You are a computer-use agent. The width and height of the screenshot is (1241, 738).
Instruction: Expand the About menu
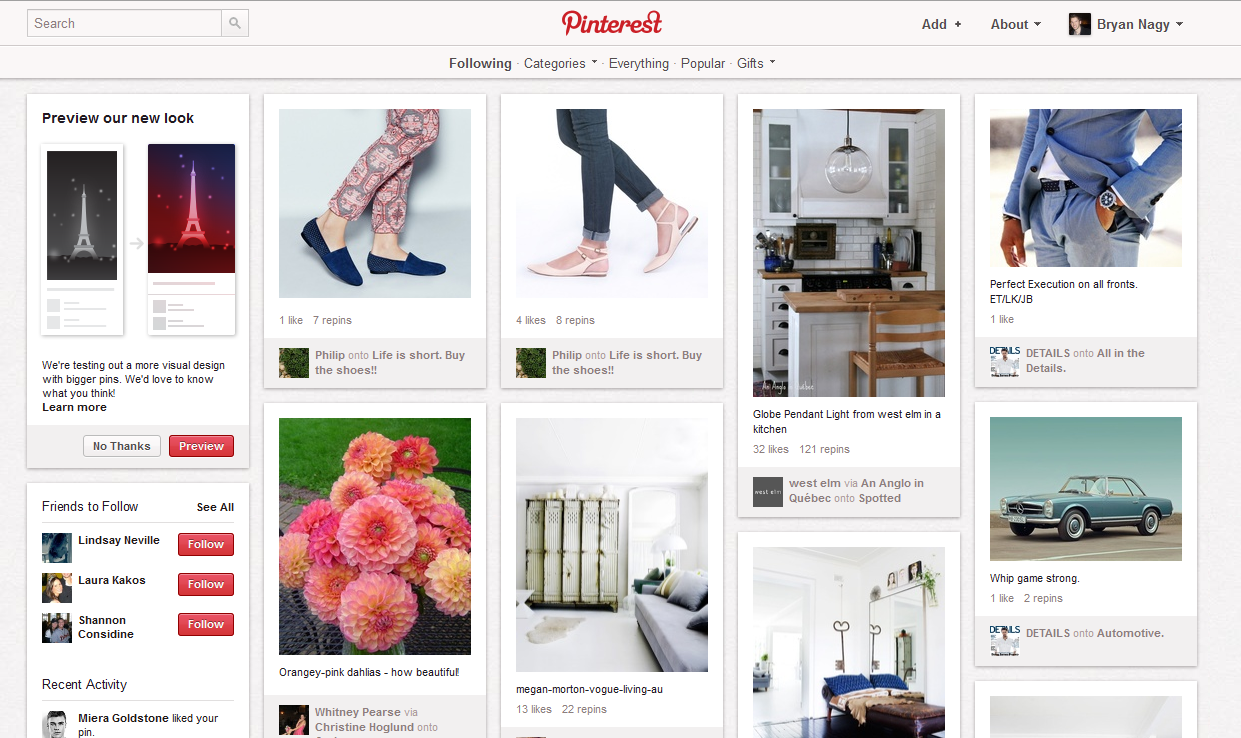click(x=1016, y=24)
